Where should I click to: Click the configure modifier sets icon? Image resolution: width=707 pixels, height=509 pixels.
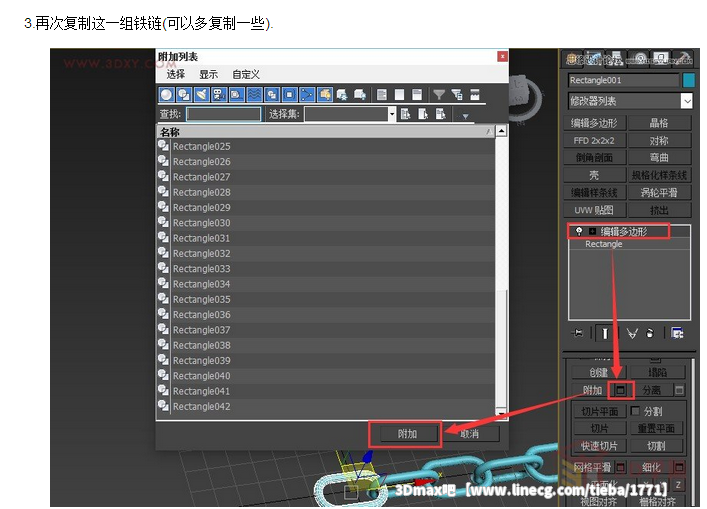[x=677, y=333]
